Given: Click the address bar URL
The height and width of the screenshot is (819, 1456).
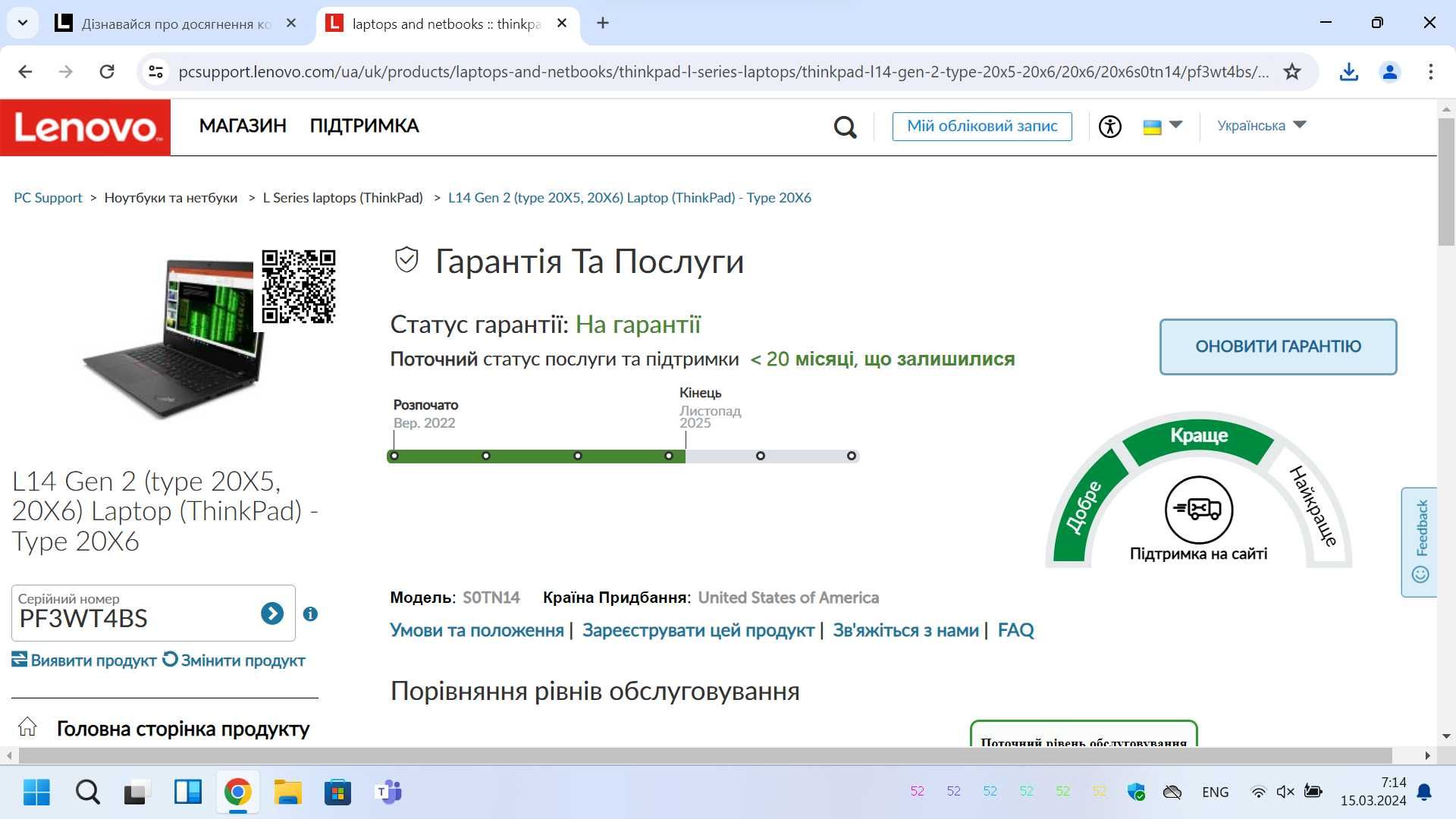Looking at the screenshot, I should 723,72.
